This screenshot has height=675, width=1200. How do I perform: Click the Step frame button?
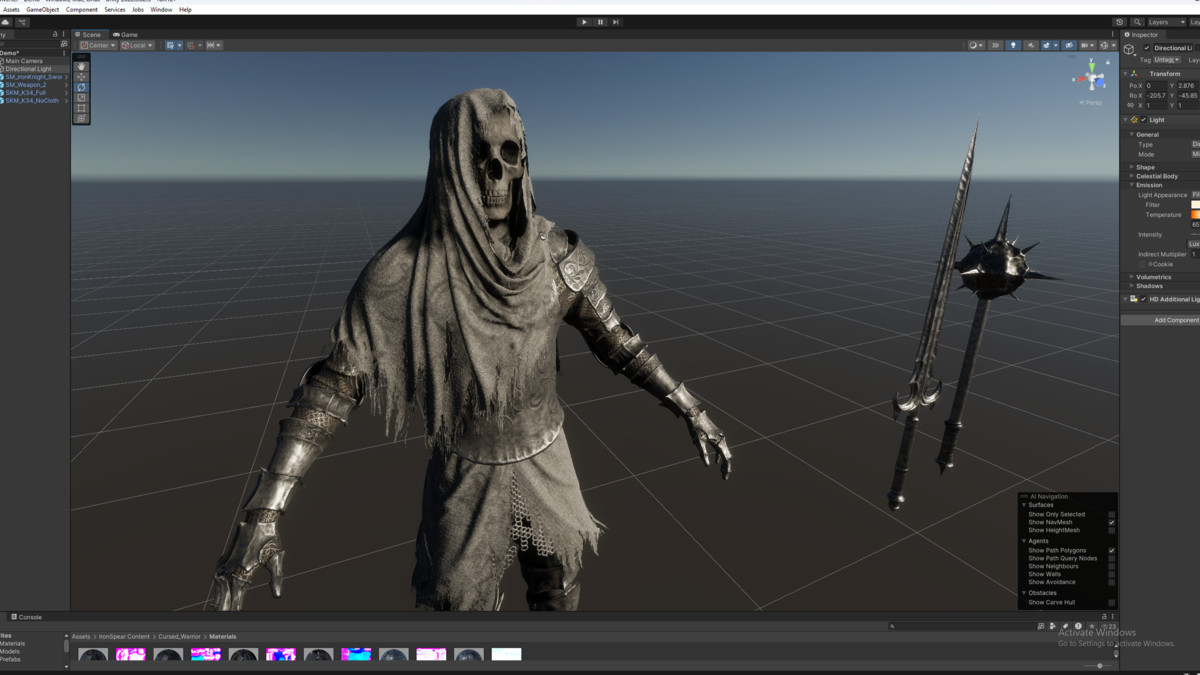pos(615,22)
